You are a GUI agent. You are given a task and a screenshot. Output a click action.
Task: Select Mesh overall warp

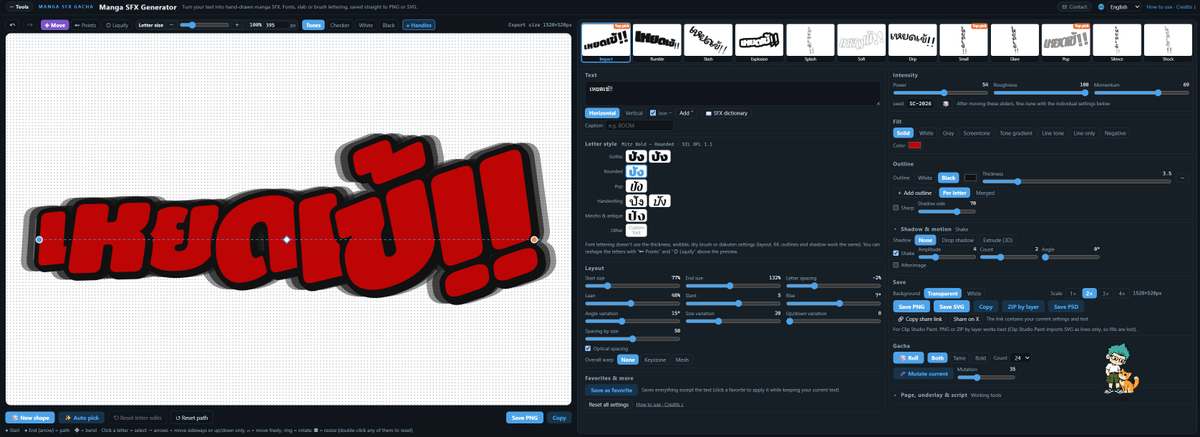pos(682,359)
